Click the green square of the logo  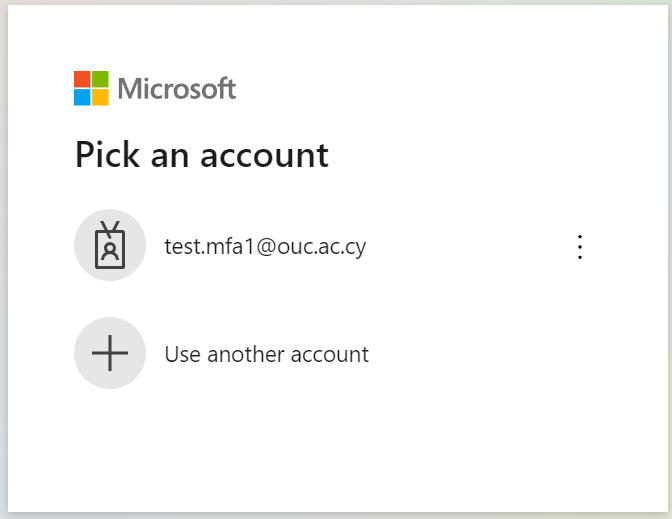100,79
